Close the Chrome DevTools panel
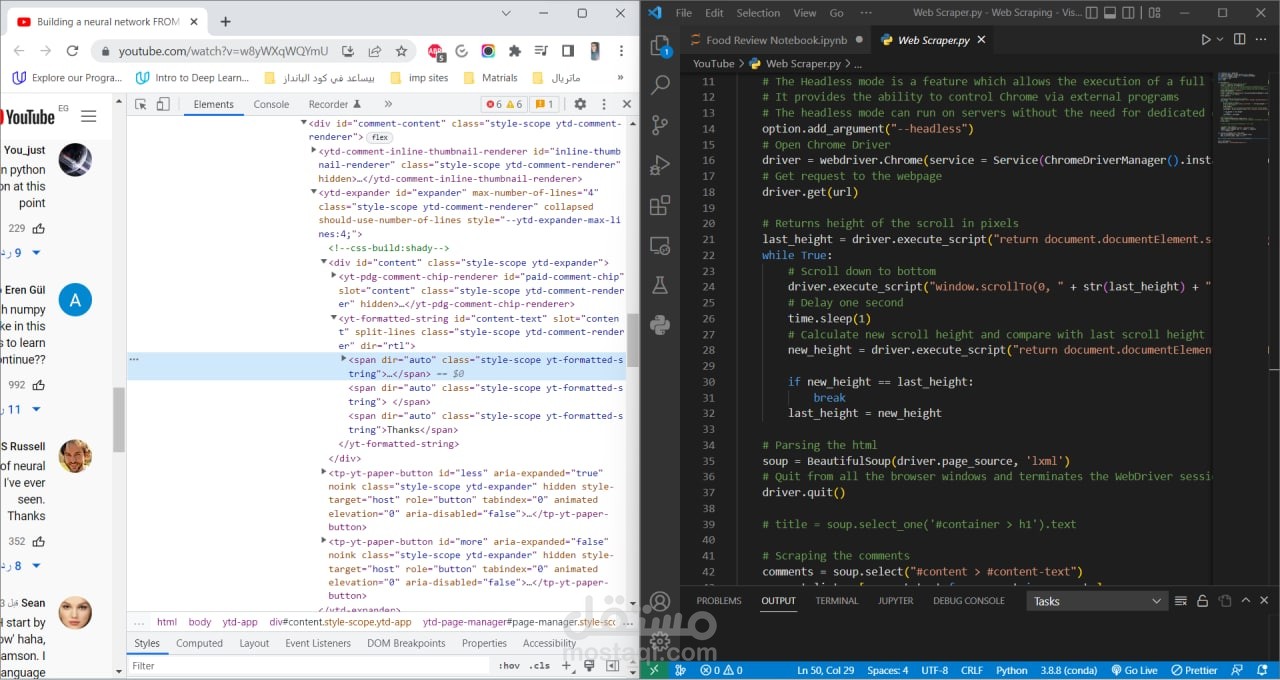 627,104
